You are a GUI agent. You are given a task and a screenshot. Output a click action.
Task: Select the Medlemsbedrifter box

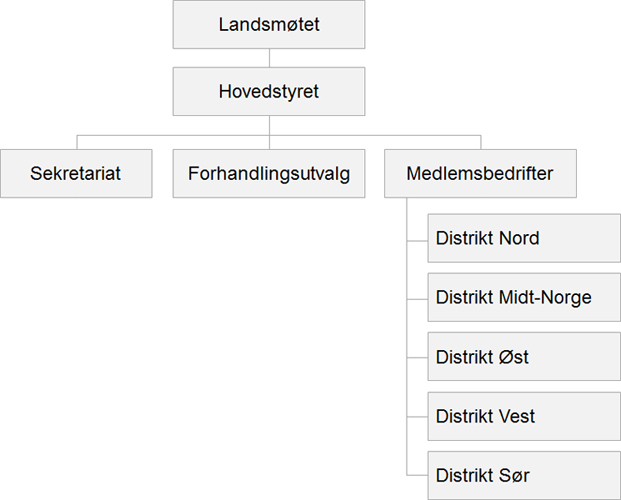click(x=479, y=173)
